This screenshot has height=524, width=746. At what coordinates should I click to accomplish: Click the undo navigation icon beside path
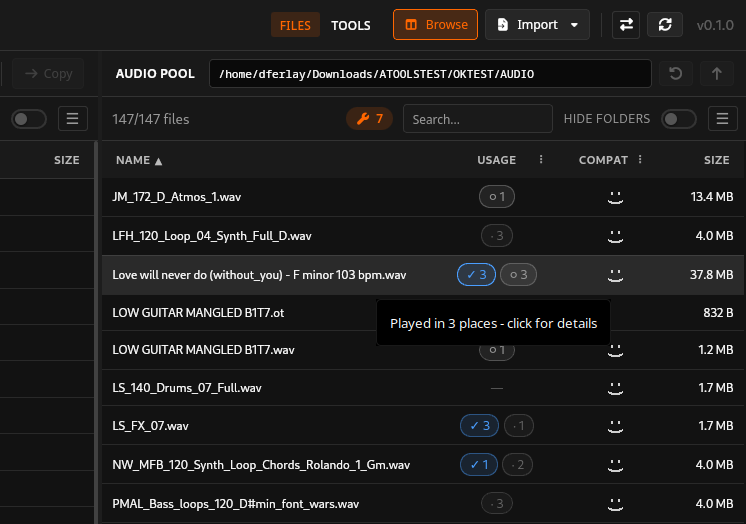676,74
